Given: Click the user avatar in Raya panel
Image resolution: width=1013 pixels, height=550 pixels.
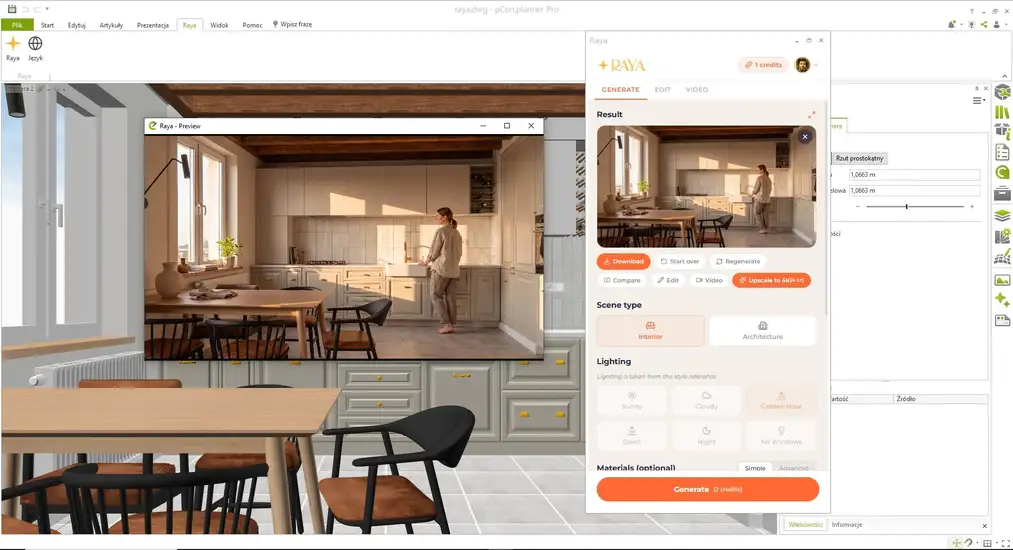Looking at the screenshot, I should tap(802, 65).
